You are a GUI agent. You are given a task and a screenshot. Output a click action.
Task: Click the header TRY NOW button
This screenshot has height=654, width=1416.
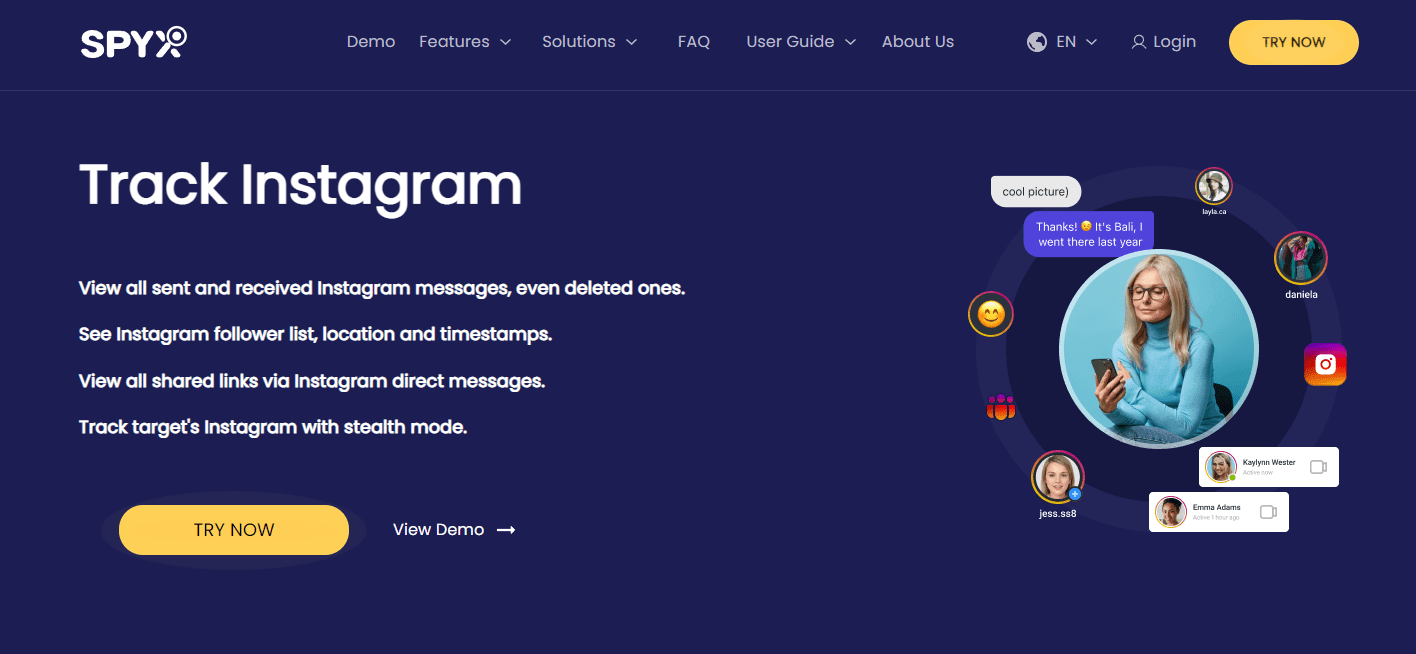coord(1294,42)
